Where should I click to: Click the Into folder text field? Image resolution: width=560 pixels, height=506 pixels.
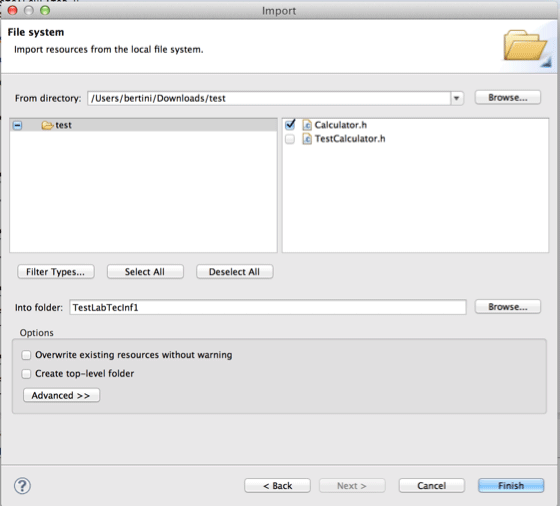coord(268,307)
